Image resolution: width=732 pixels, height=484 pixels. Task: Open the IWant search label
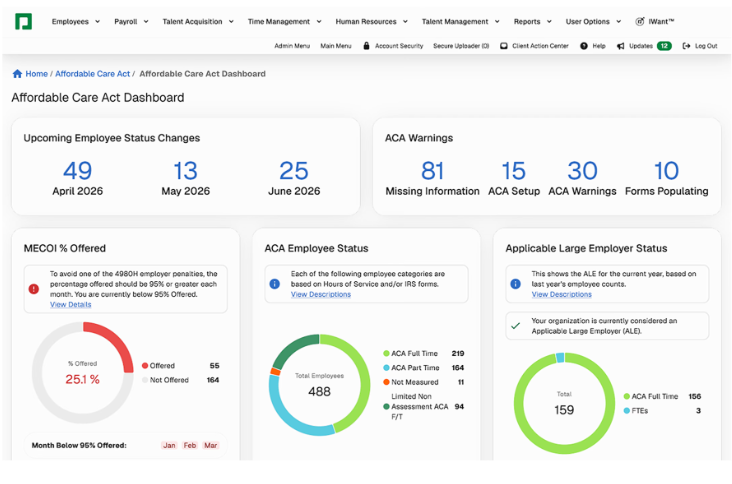(x=661, y=21)
